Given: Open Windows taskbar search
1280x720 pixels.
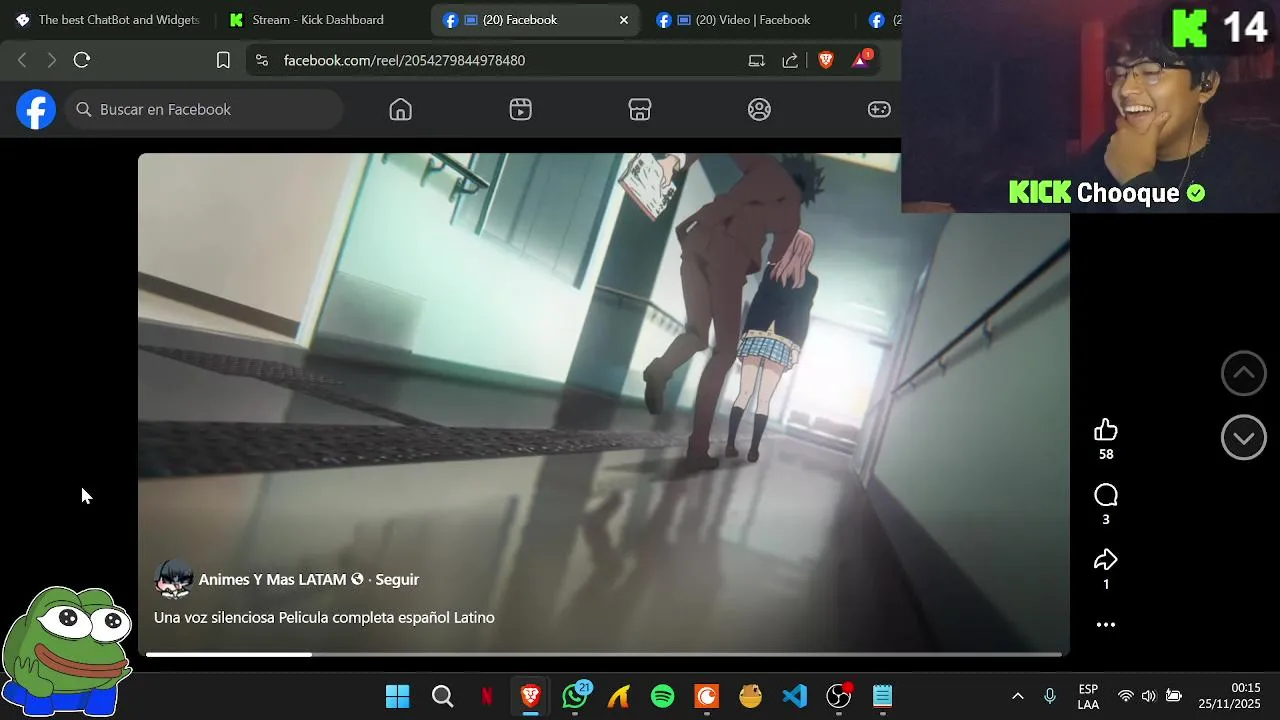Looking at the screenshot, I should point(442,697).
